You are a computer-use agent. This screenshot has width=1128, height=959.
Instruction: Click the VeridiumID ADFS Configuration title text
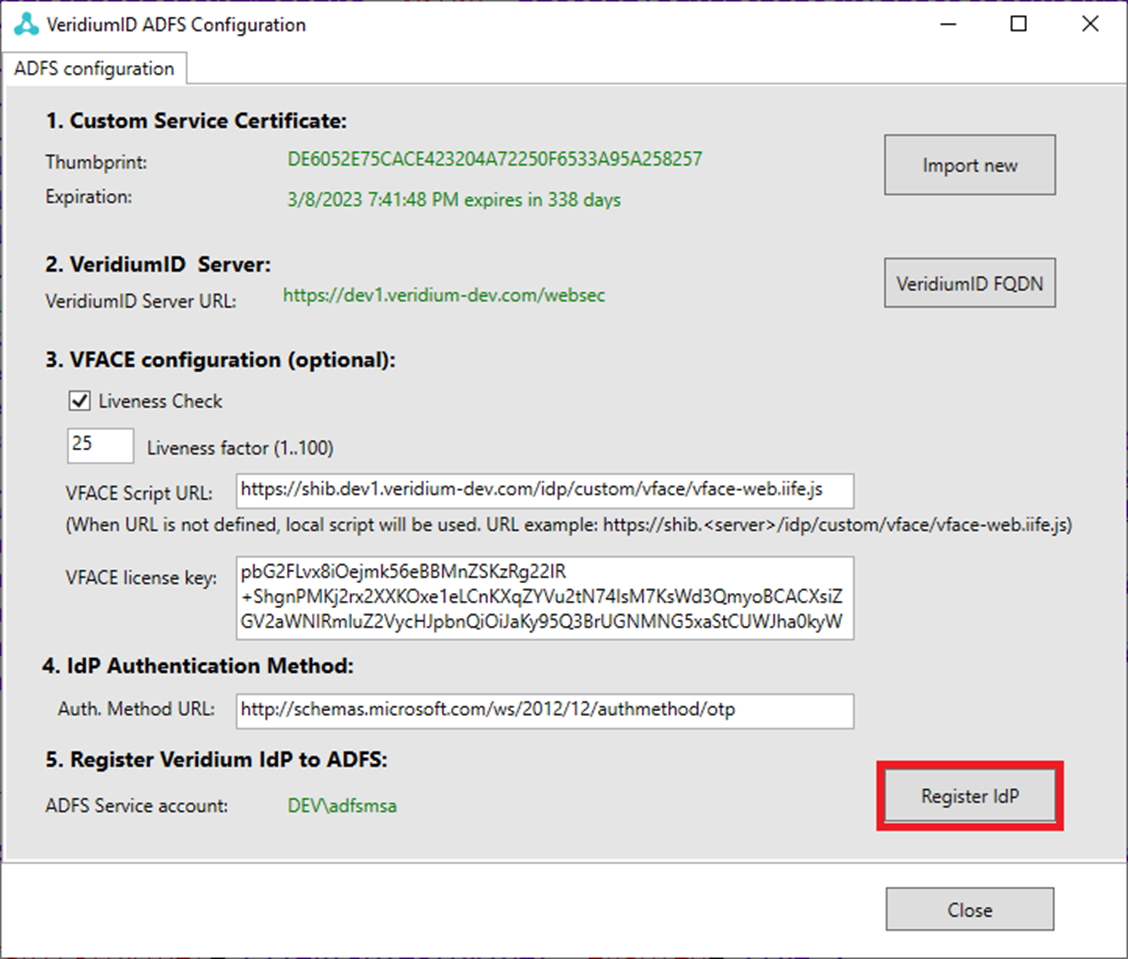point(176,25)
